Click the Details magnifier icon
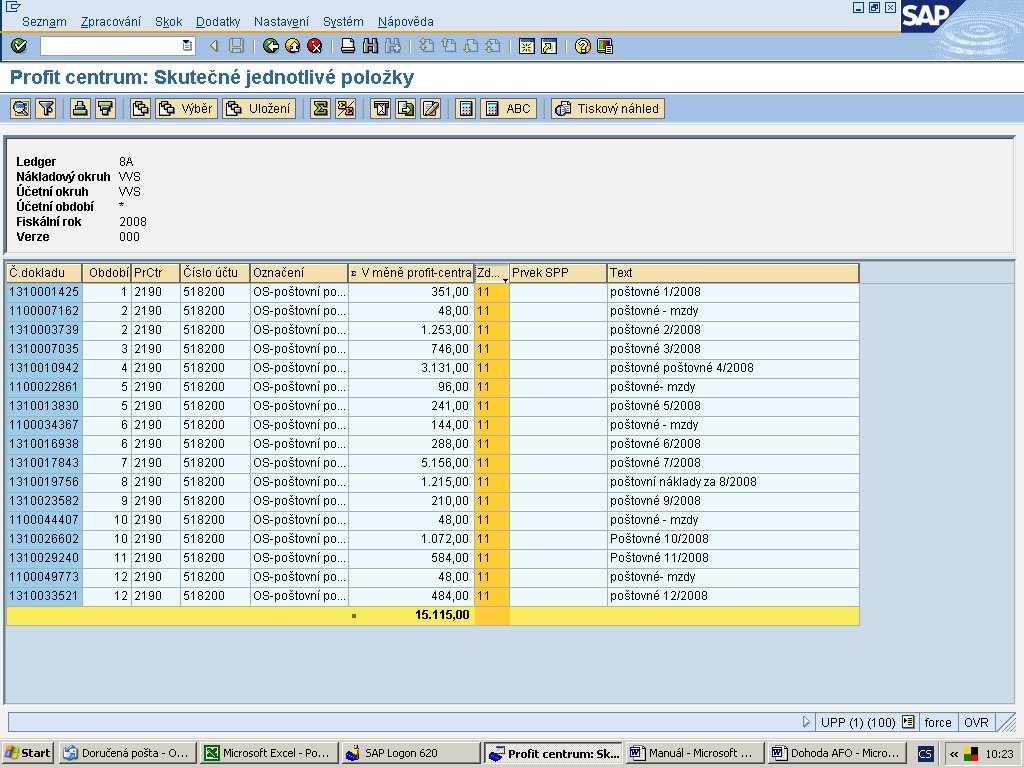1024x768 pixels. click(21, 108)
